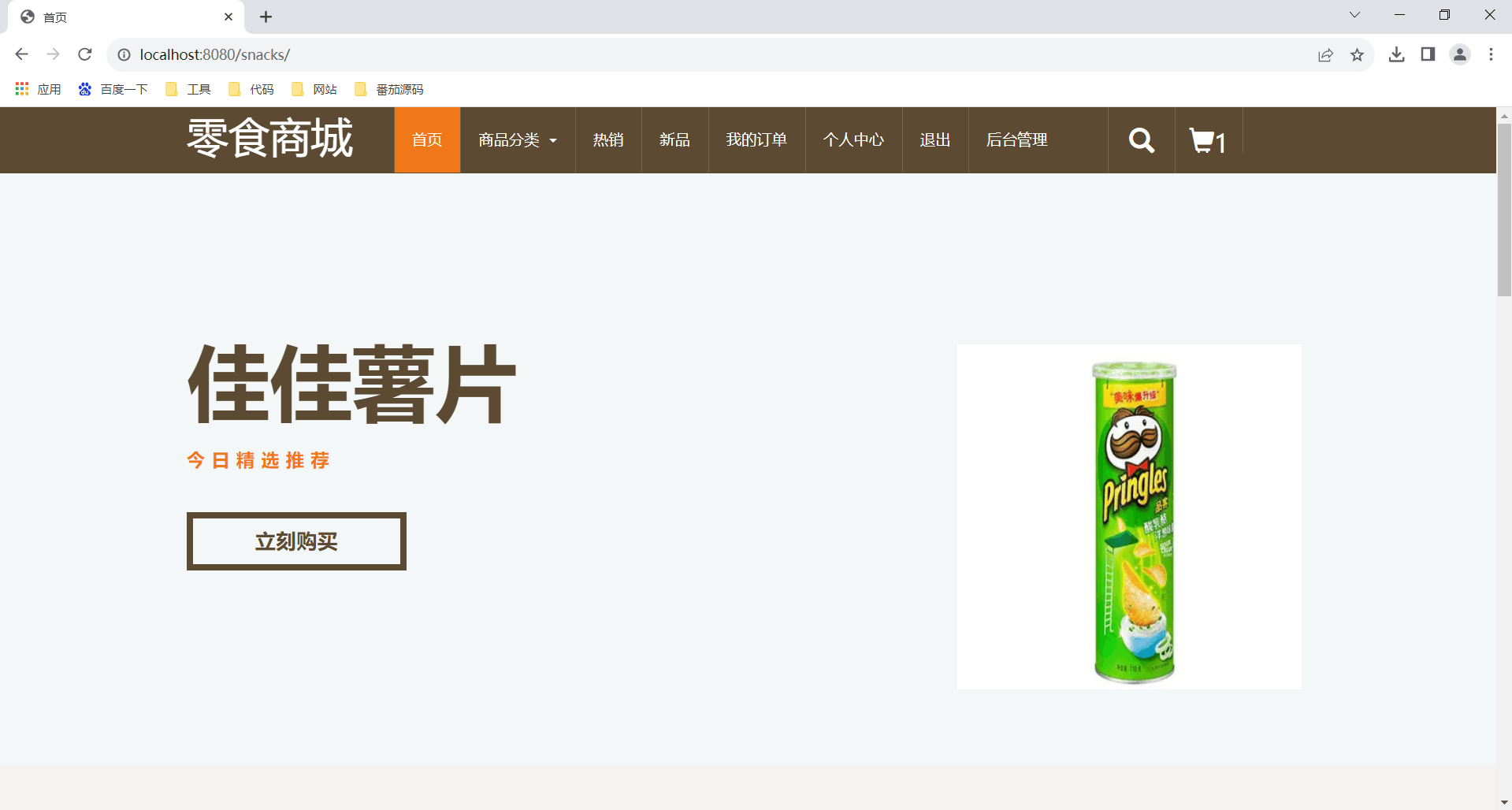This screenshot has height=810, width=1512.
Task: Log out via 退出
Action: 935,140
